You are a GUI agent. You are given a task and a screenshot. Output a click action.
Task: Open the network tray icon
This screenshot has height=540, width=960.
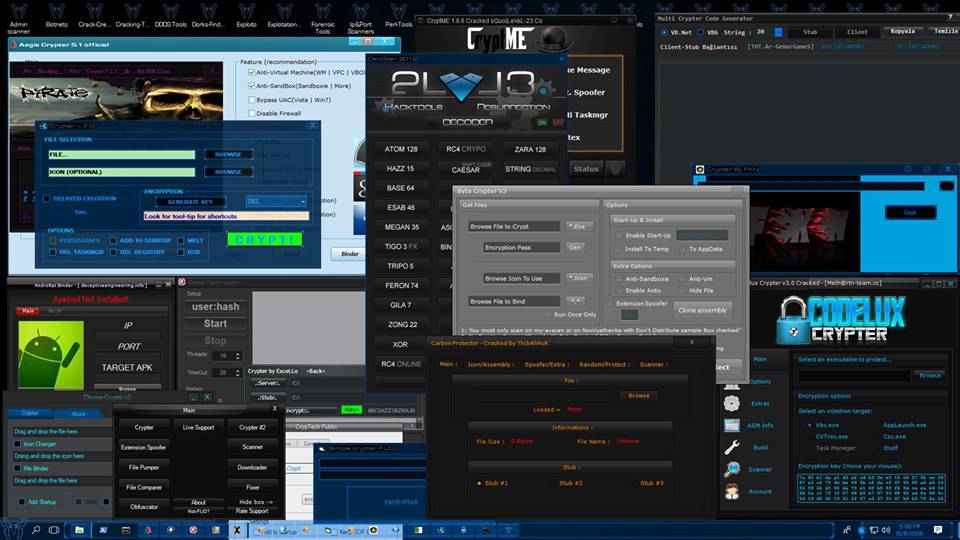(x=874, y=530)
